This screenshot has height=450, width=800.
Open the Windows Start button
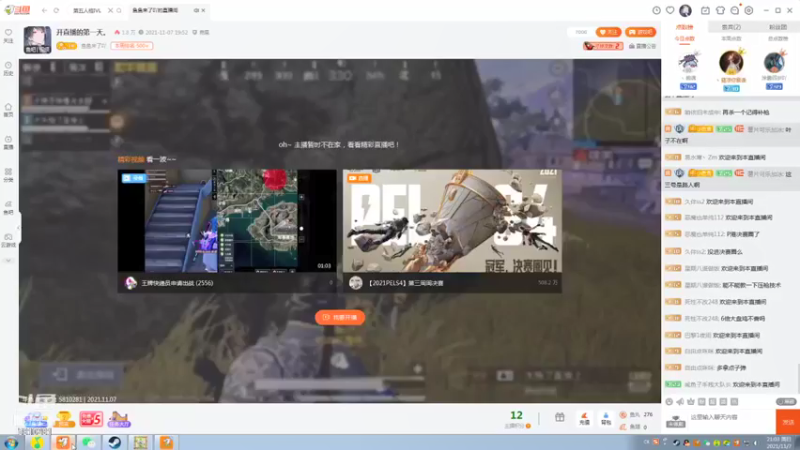pos(11,442)
